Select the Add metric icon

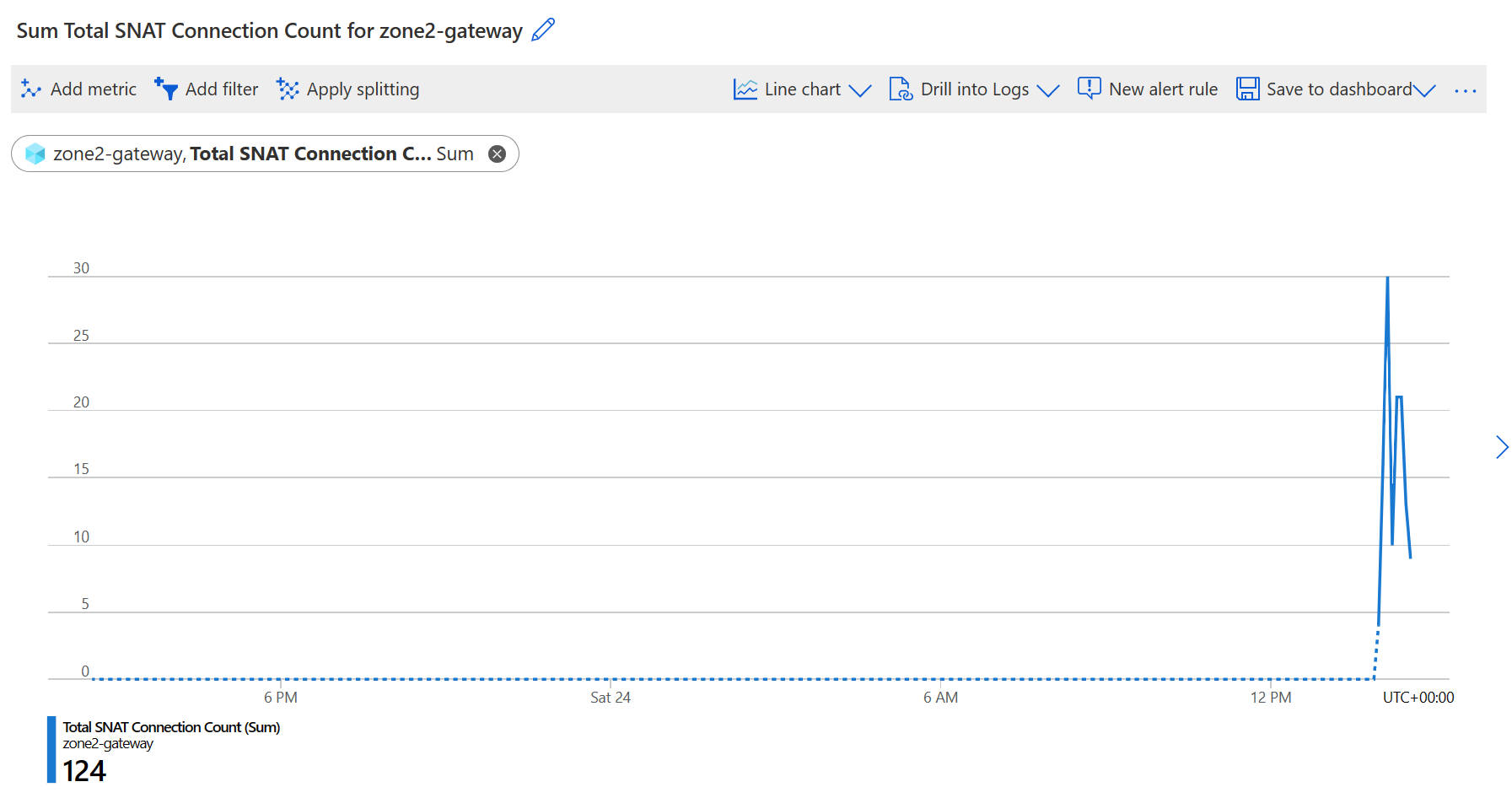coord(30,89)
